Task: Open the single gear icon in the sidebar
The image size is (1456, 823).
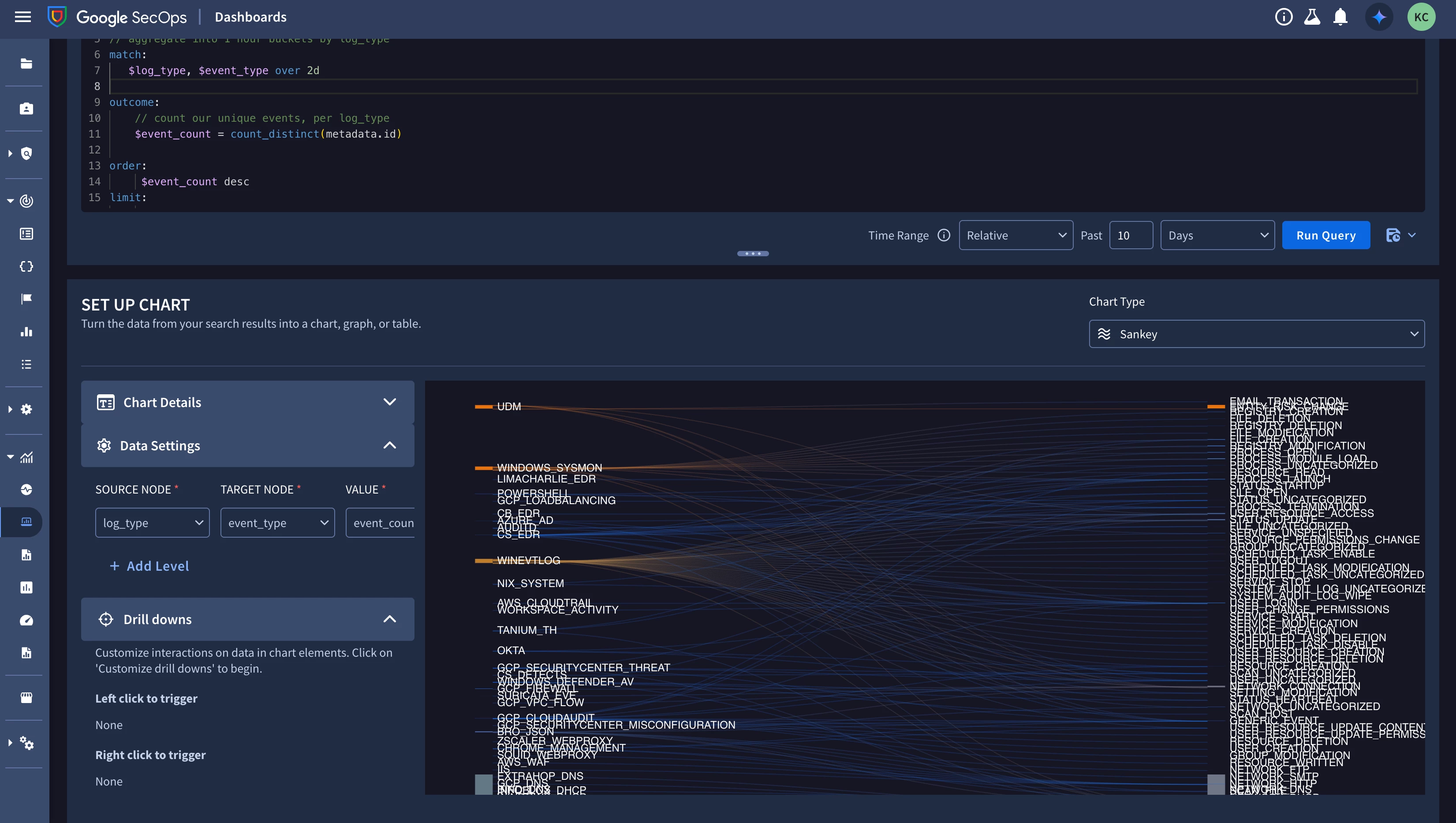Action: tap(26, 409)
